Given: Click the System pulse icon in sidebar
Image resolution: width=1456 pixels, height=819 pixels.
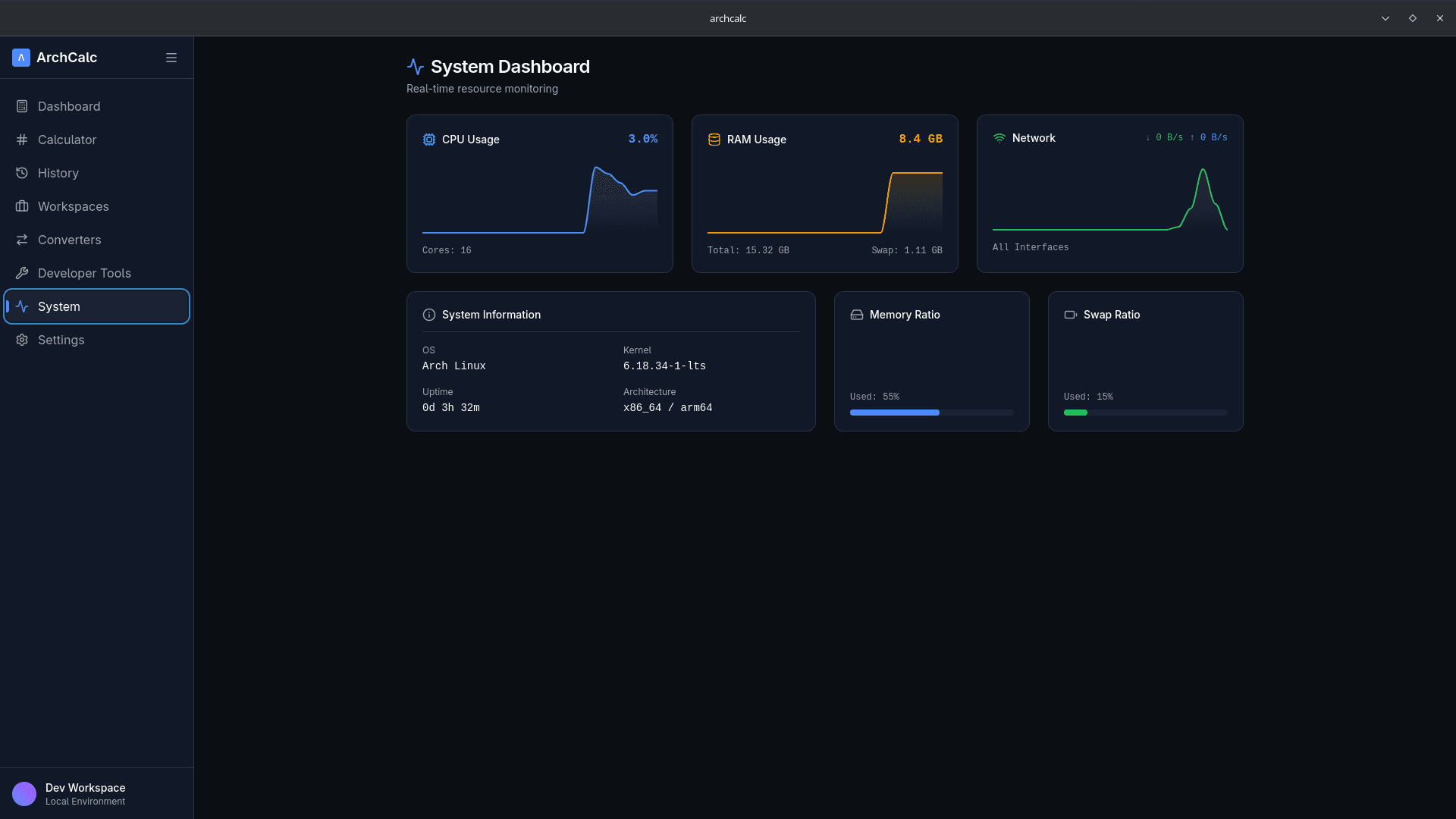Looking at the screenshot, I should pyautogui.click(x=22, y=306).
